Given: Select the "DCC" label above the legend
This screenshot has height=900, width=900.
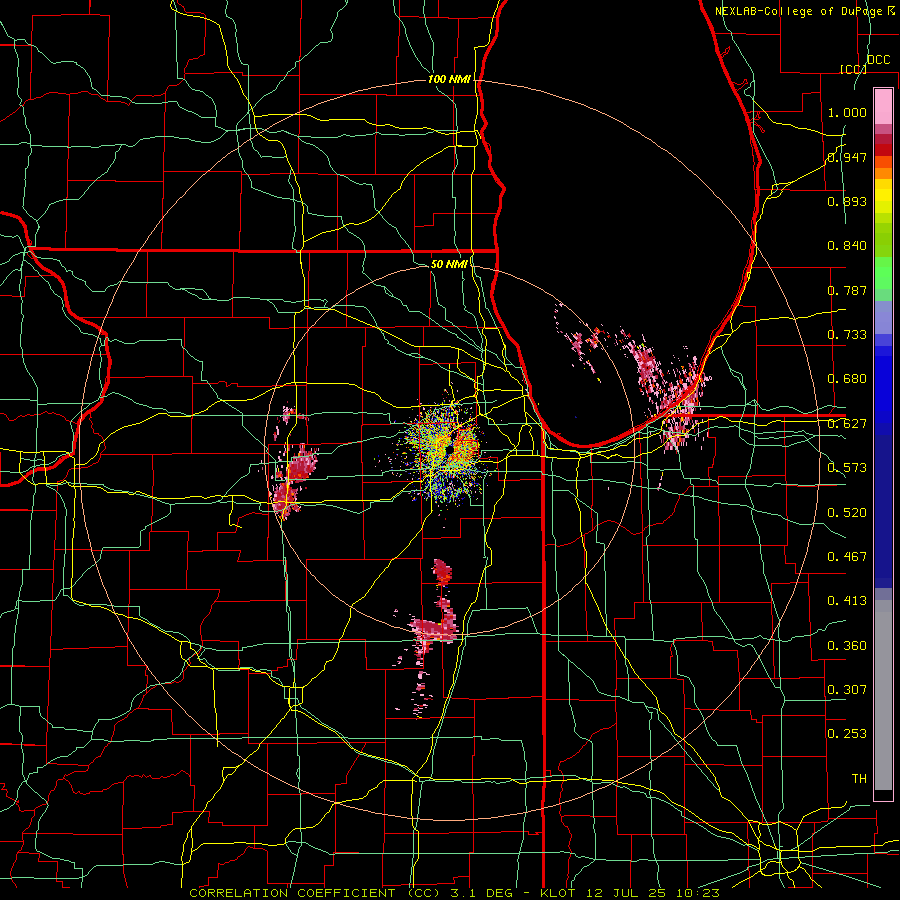Looking at the screenshot, I should [x=878, y=60].
